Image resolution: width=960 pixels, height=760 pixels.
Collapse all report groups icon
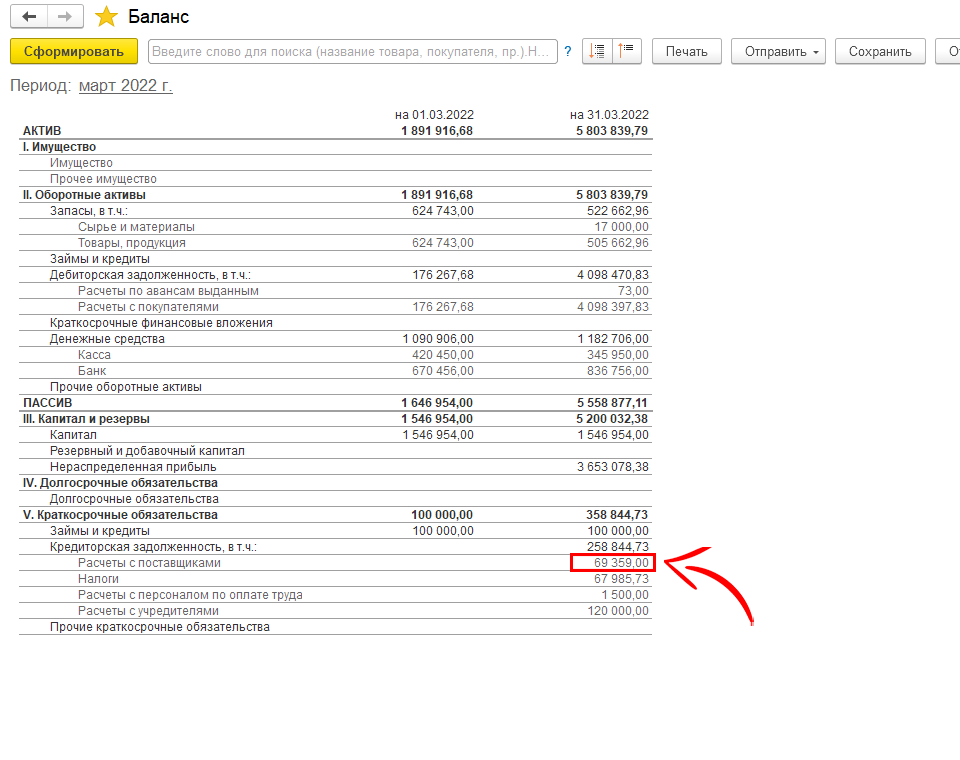(x=626, y=52)
